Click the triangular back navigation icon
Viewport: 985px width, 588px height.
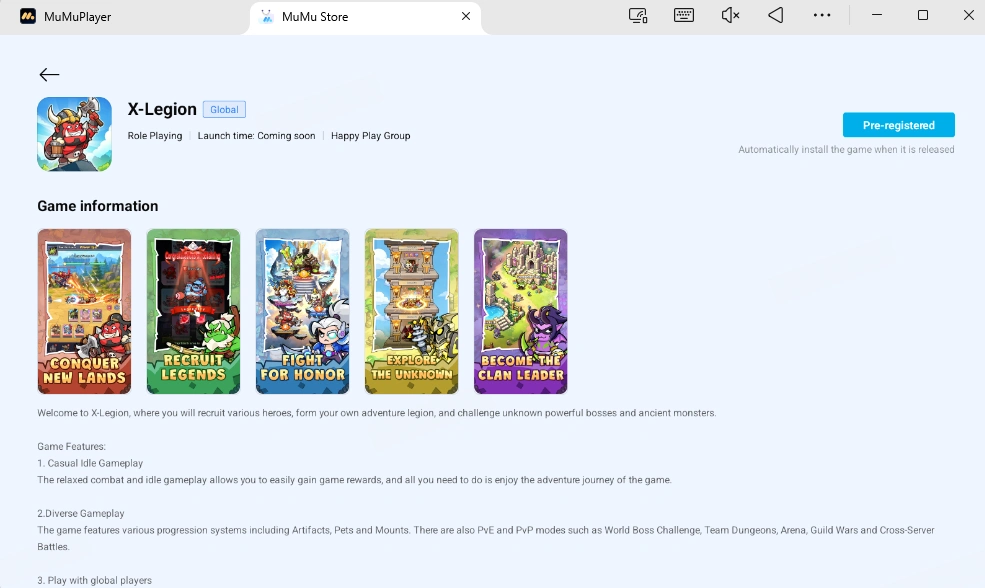[x=776, y=16]
